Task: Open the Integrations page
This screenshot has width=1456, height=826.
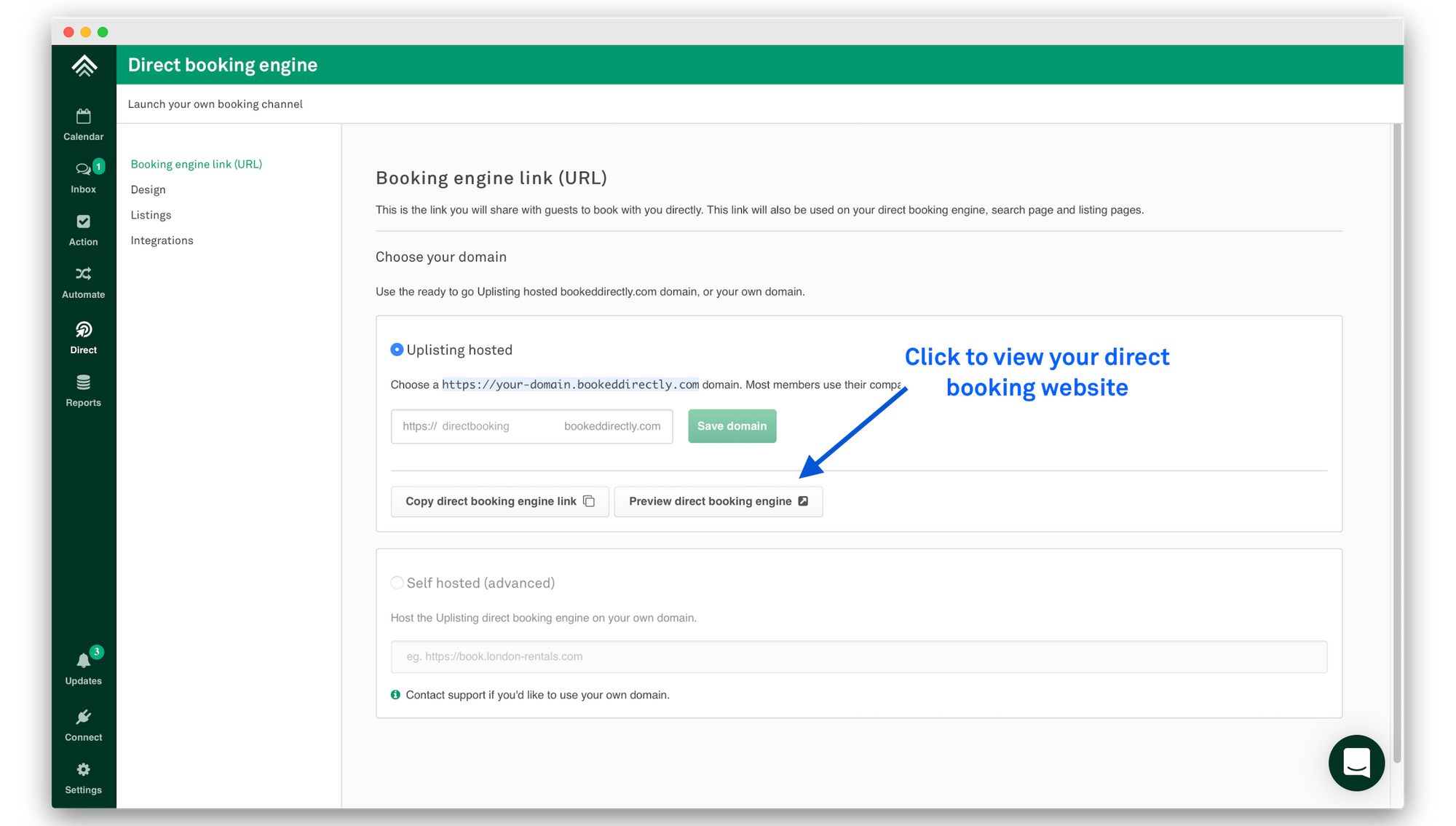Action: [x=162, y=240]
